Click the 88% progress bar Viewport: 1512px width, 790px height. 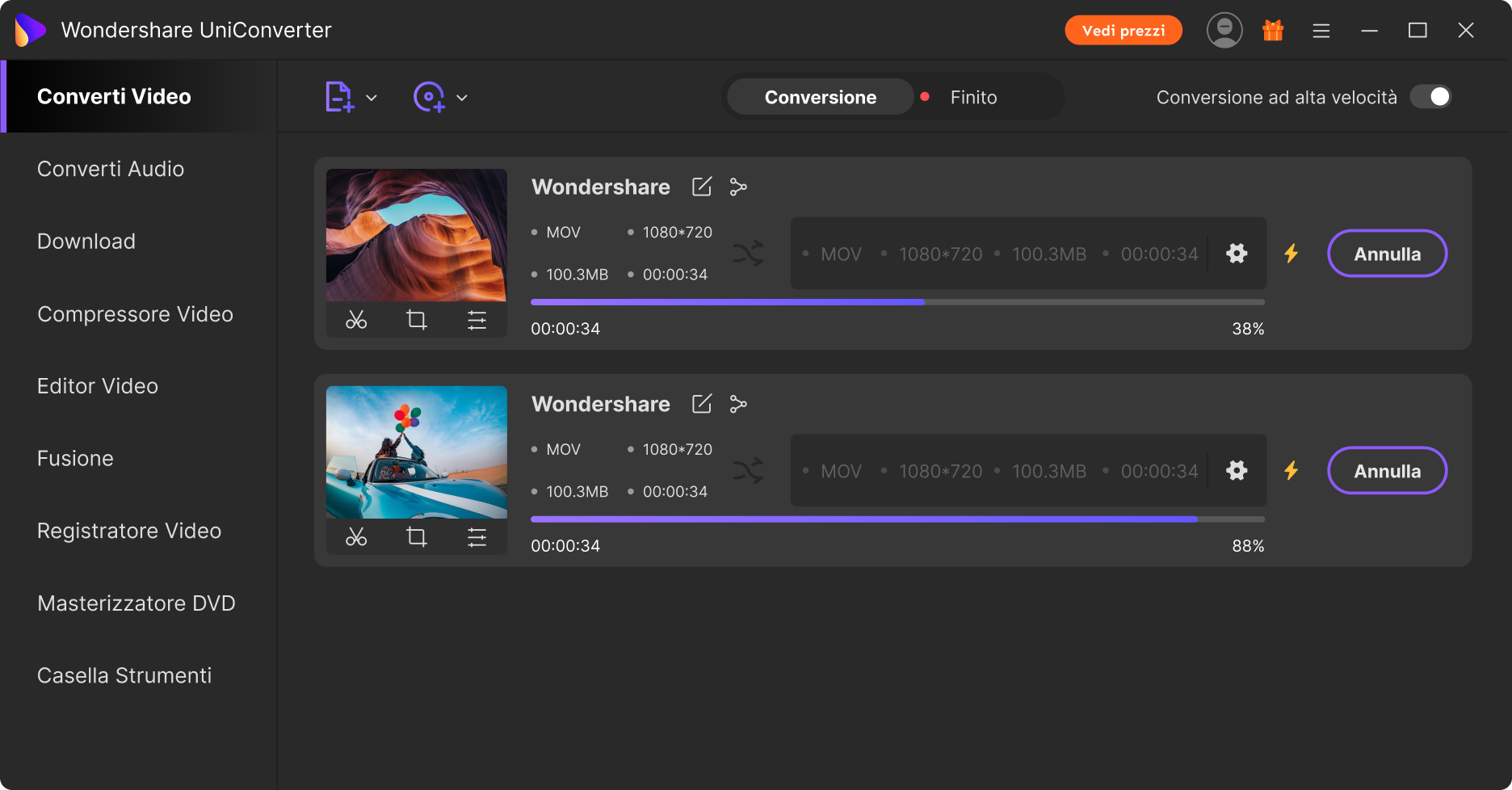coord(897,519)
